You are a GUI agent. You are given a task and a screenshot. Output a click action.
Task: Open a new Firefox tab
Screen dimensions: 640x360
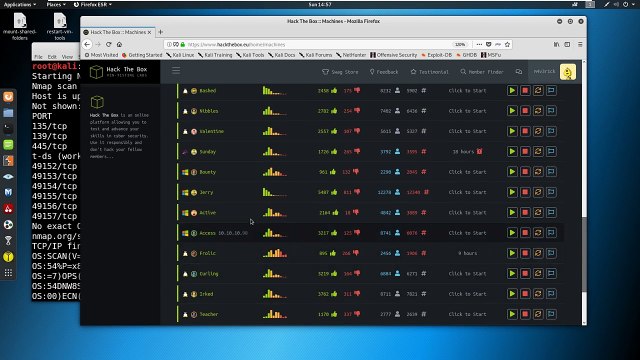(160, 32)
